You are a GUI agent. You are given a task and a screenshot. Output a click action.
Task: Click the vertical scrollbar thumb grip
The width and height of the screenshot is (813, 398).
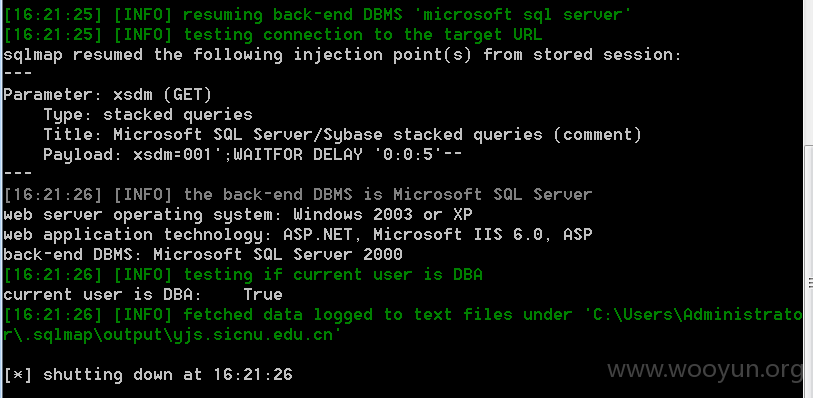[810, 281]
